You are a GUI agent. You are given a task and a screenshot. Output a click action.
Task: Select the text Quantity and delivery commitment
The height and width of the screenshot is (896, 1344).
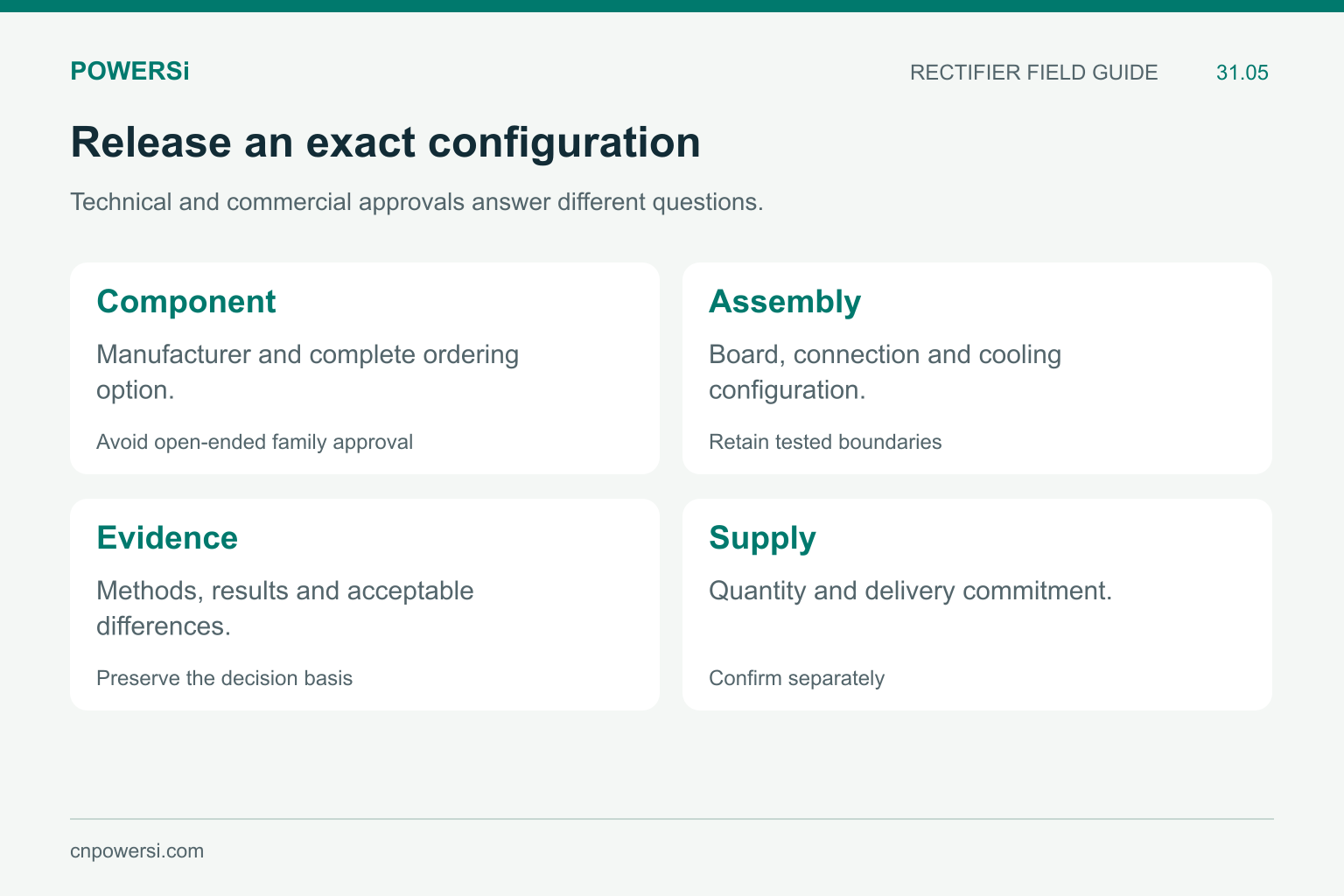click(x=910, y=591)
